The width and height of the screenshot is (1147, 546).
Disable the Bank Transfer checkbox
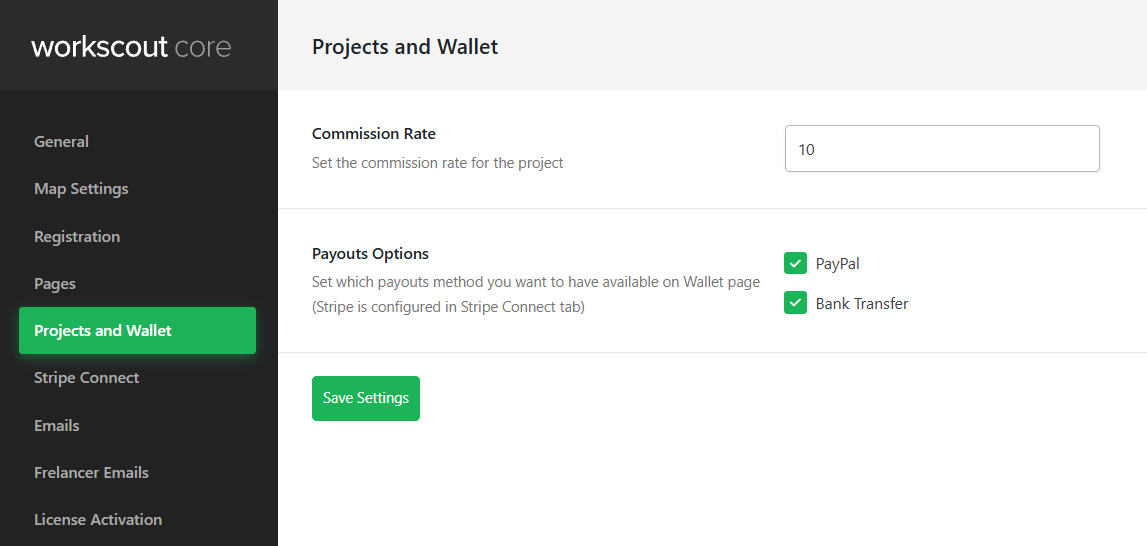tap(795, 303)
